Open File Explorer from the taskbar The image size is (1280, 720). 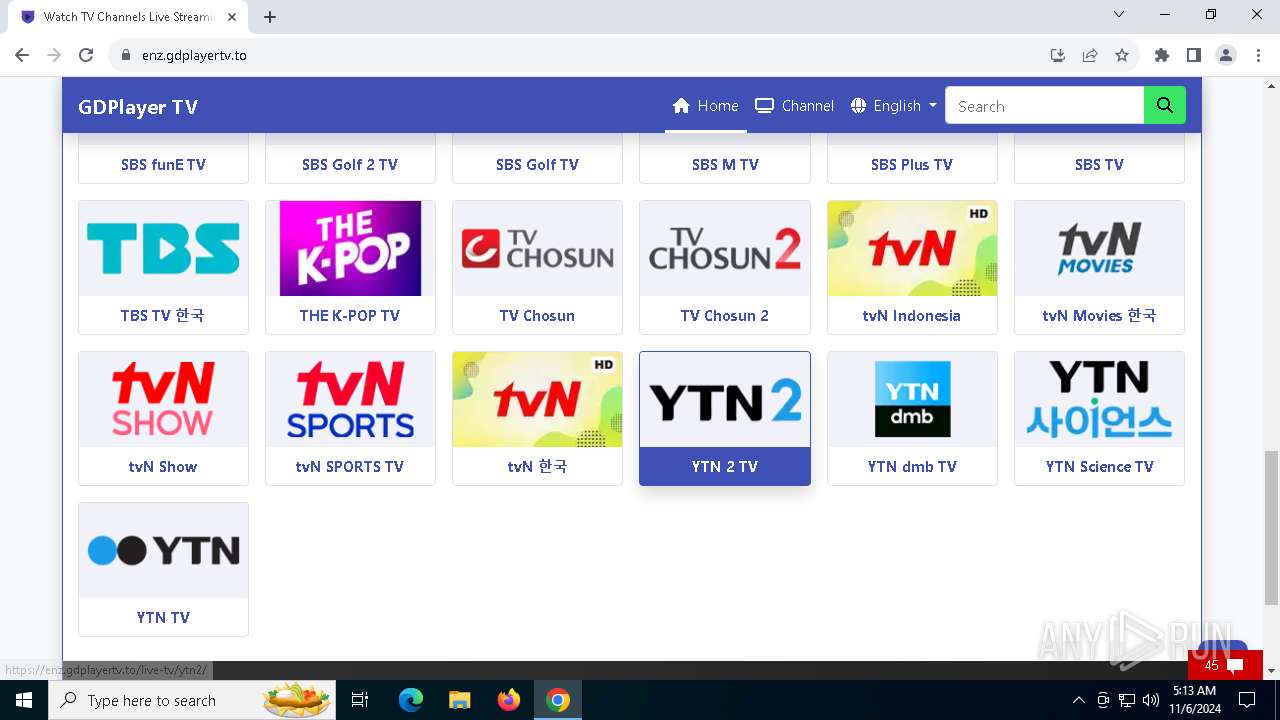(x=459, y=700)
